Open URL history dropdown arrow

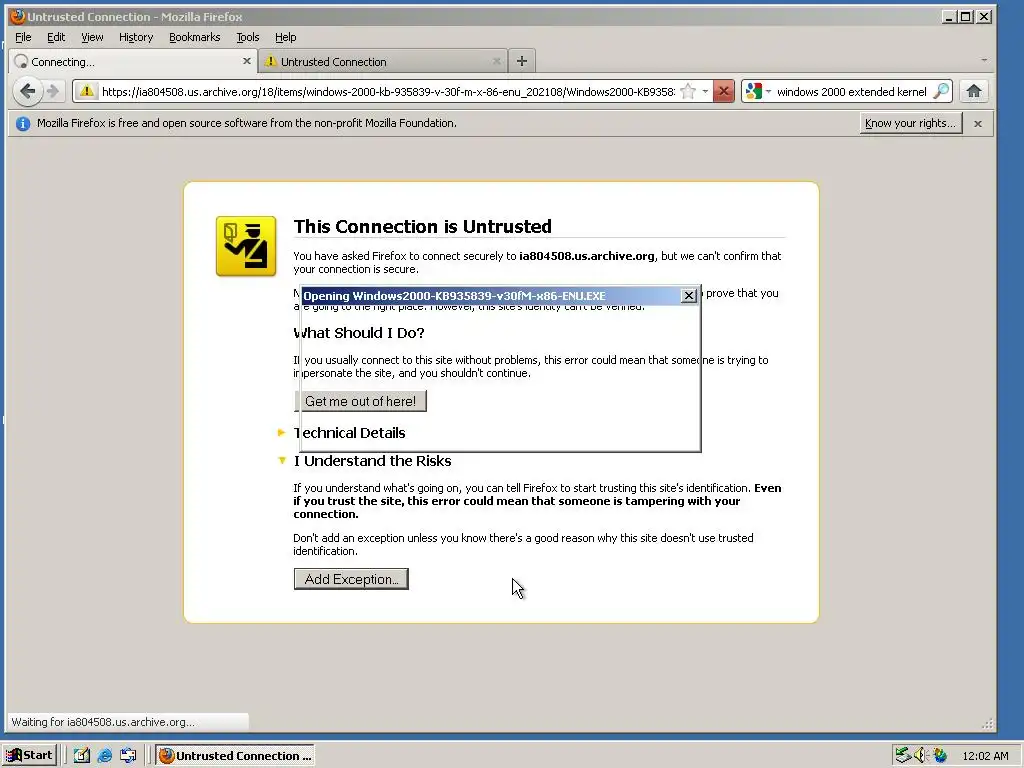[705, 91]
